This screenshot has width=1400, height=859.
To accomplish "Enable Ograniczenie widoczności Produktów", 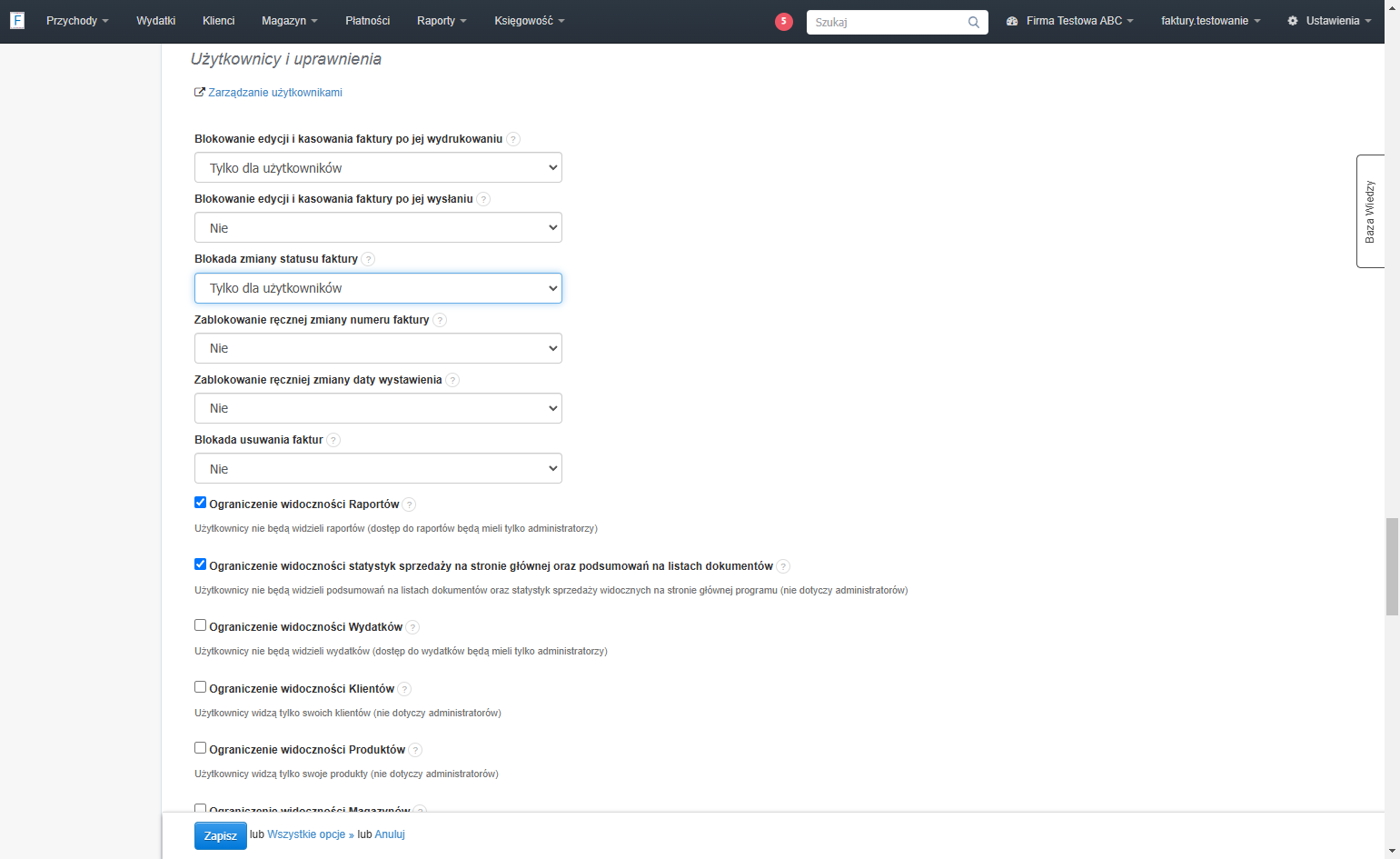I will click(x=200, y=748).
